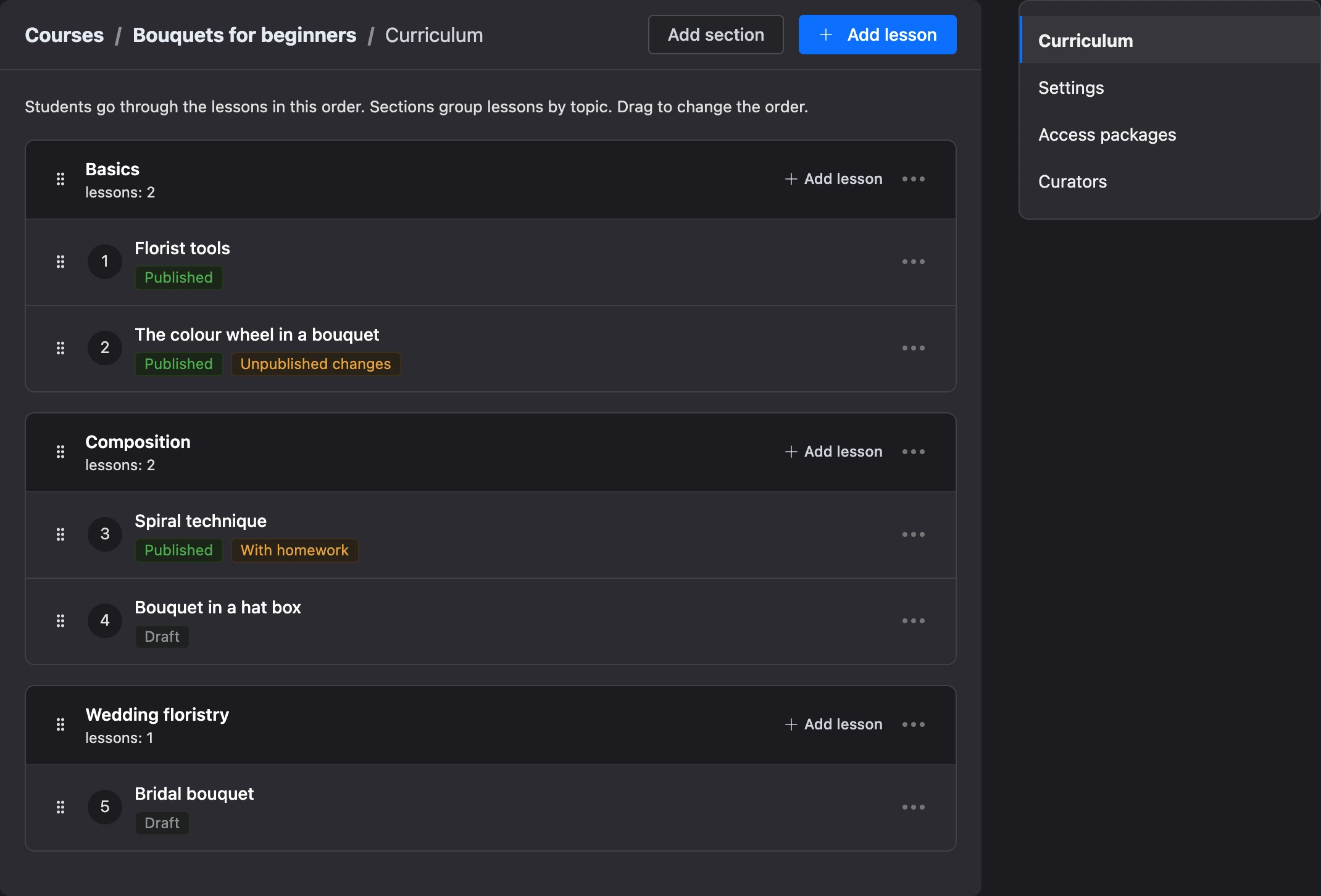
Task: Open Bouquets for beginners breadcrumb
Action: point(244,35)
